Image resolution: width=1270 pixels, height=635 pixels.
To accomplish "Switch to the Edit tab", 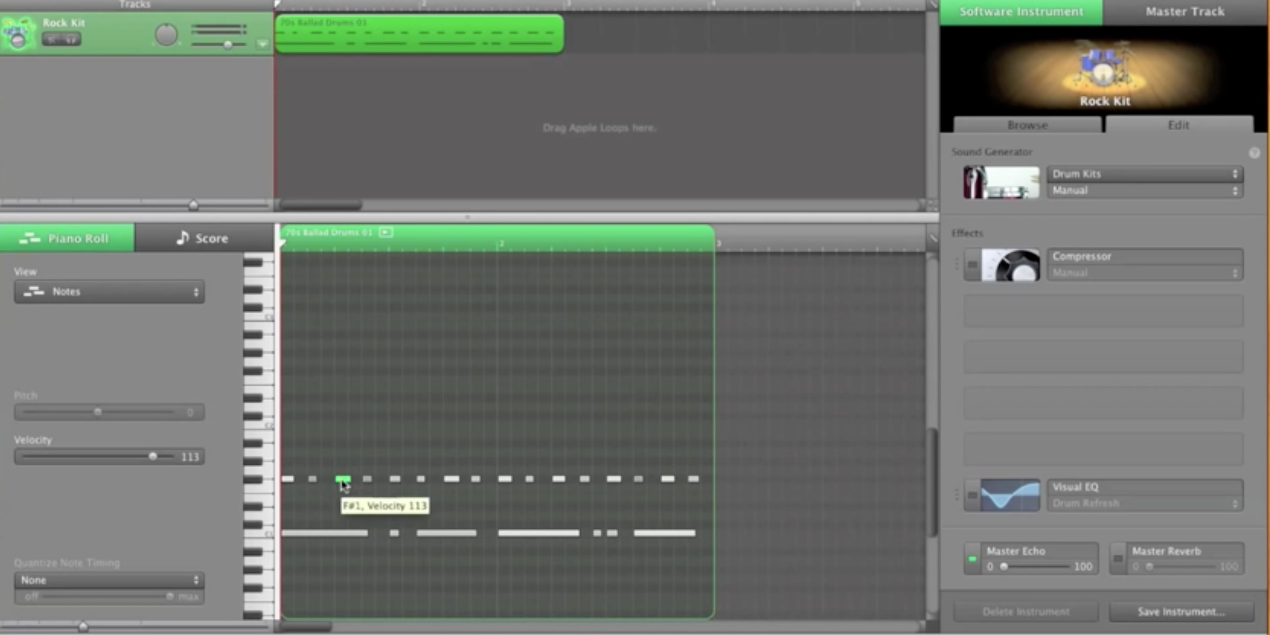I will 1179,125.
